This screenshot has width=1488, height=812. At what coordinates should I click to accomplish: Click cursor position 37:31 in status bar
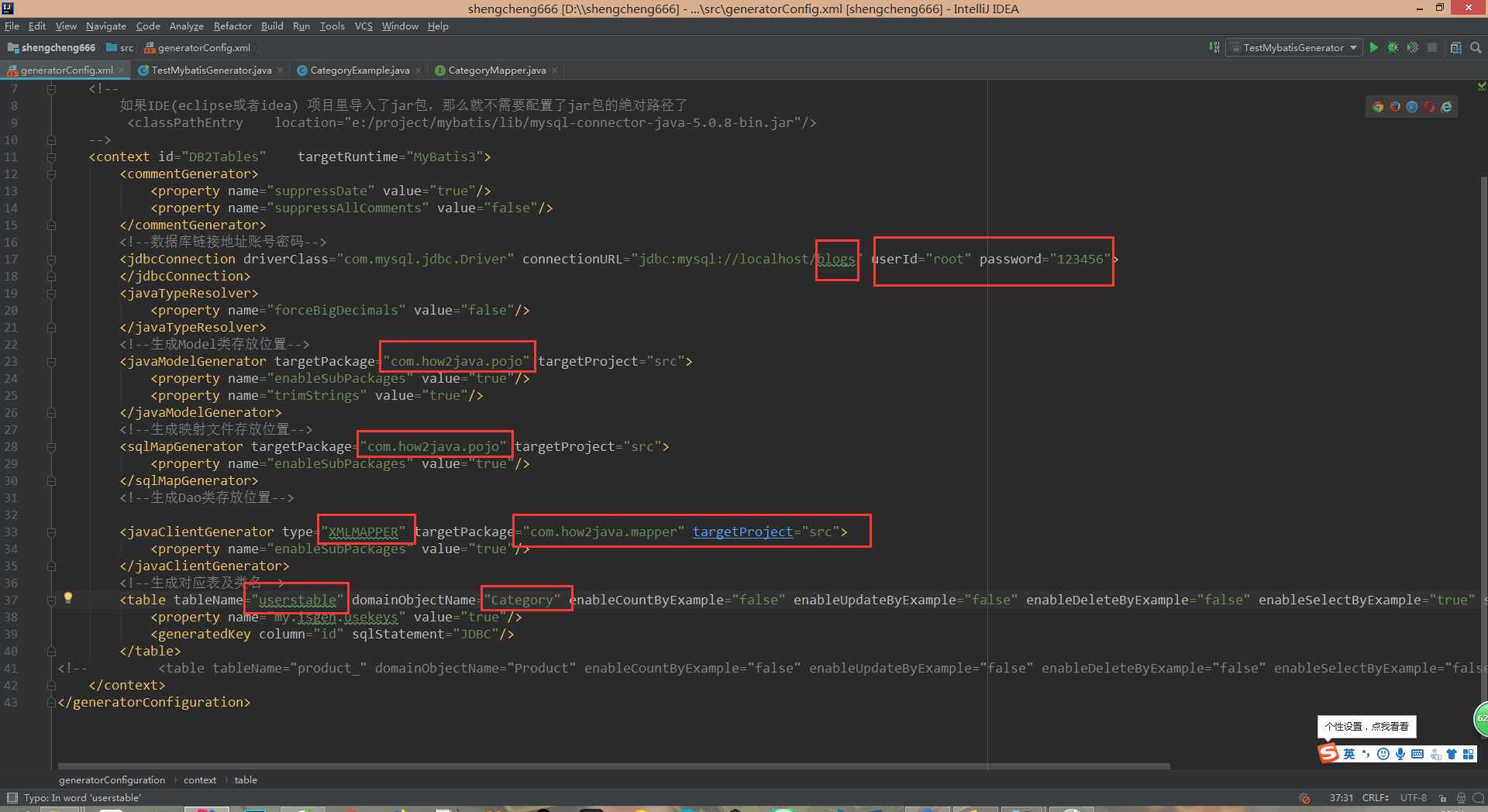tap(1342, 798)
